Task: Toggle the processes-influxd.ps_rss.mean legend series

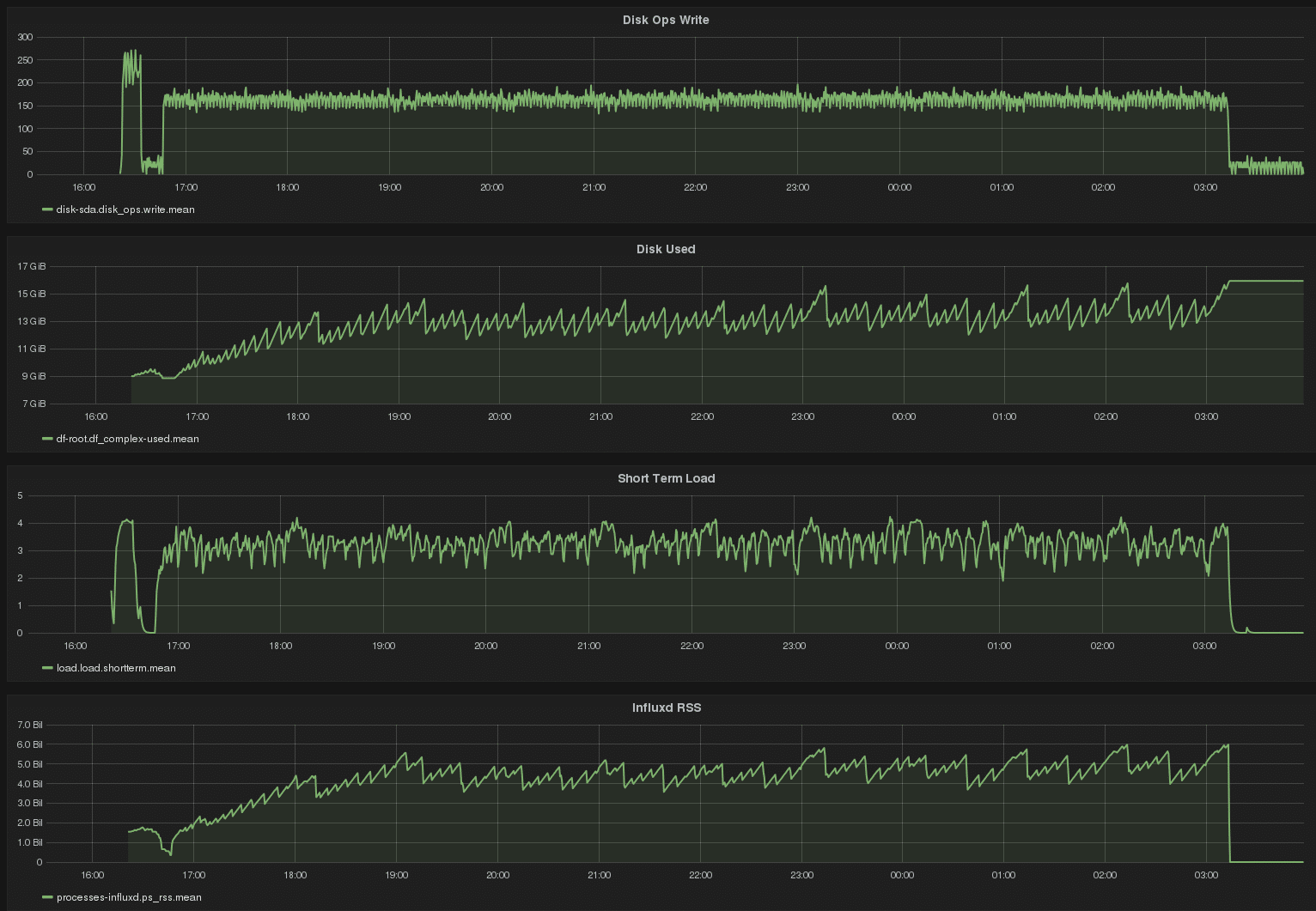Action: coord(129,897)
